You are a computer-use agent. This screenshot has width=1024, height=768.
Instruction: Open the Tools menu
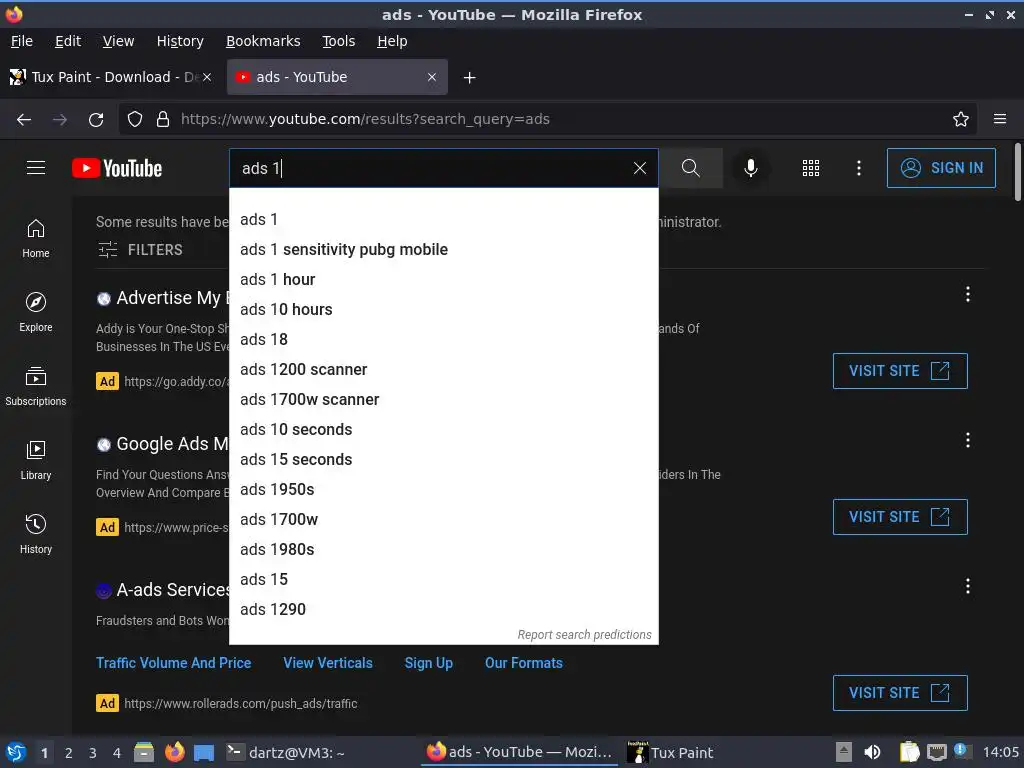pyautogui.click(x=338, y=41)
